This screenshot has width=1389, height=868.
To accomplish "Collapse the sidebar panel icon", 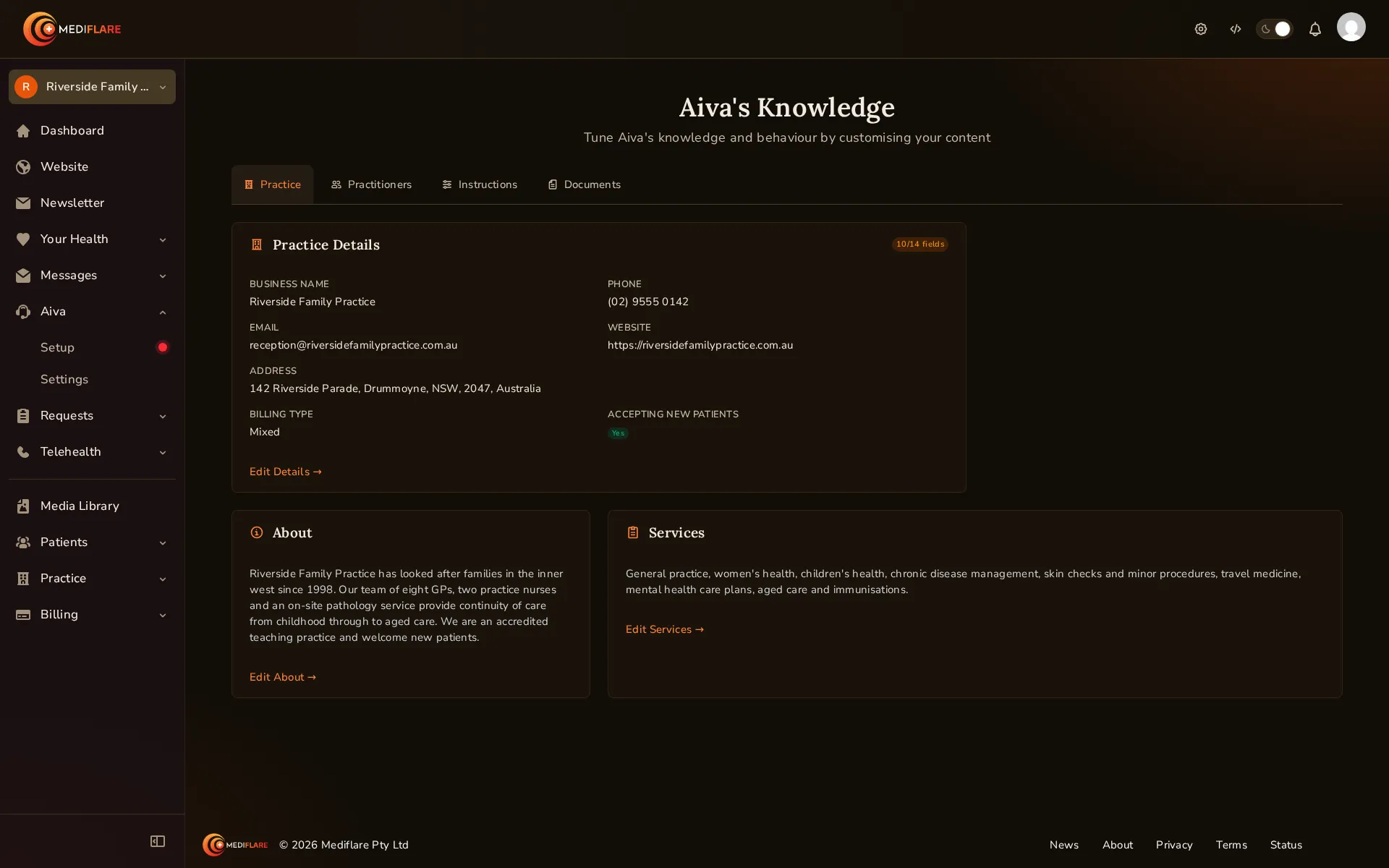I will pos(158,841).
